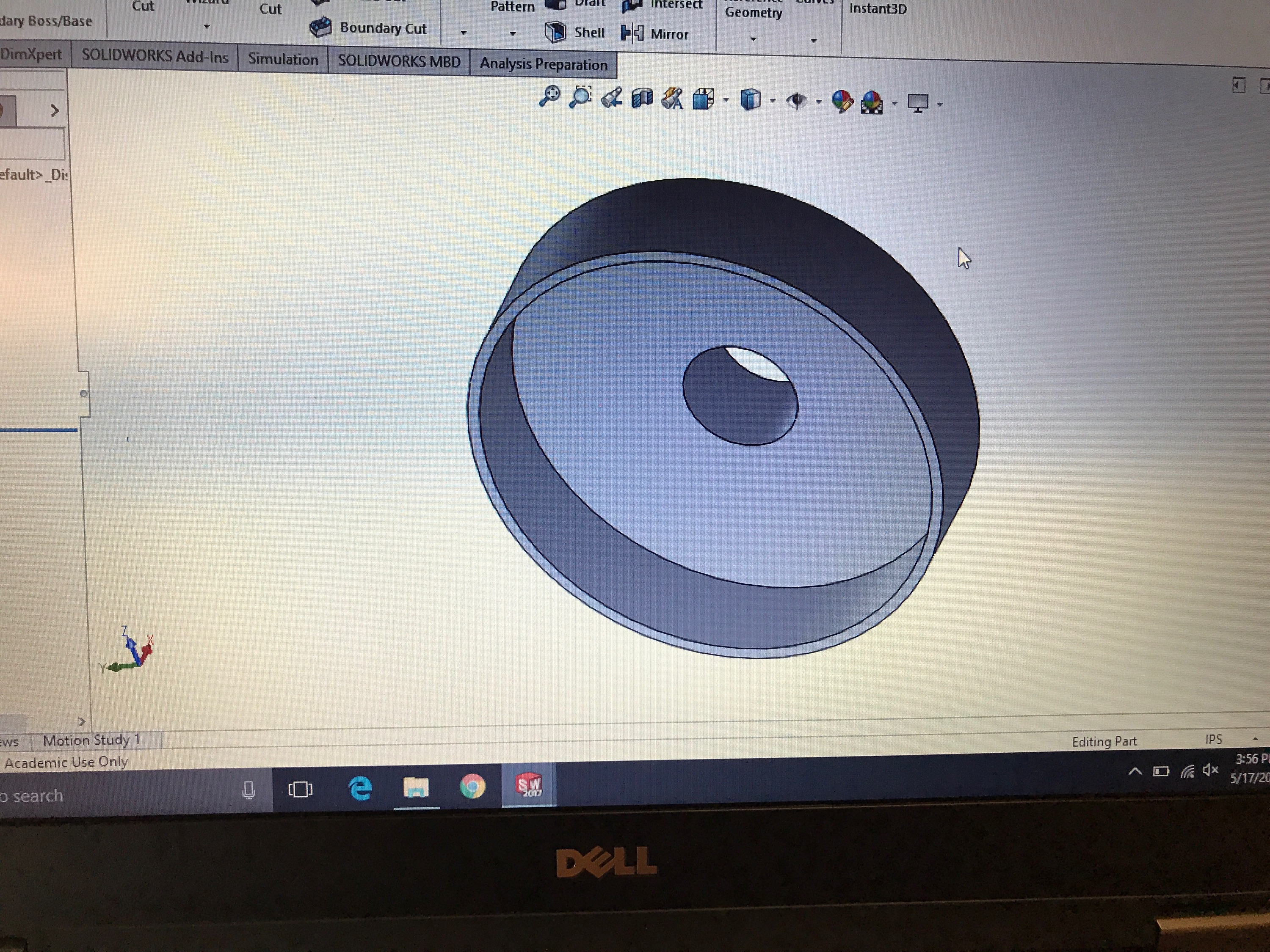
Task: Open the View Settings monitor dropdown arrow
Action: pyautogui.click(x=940, y=105)
